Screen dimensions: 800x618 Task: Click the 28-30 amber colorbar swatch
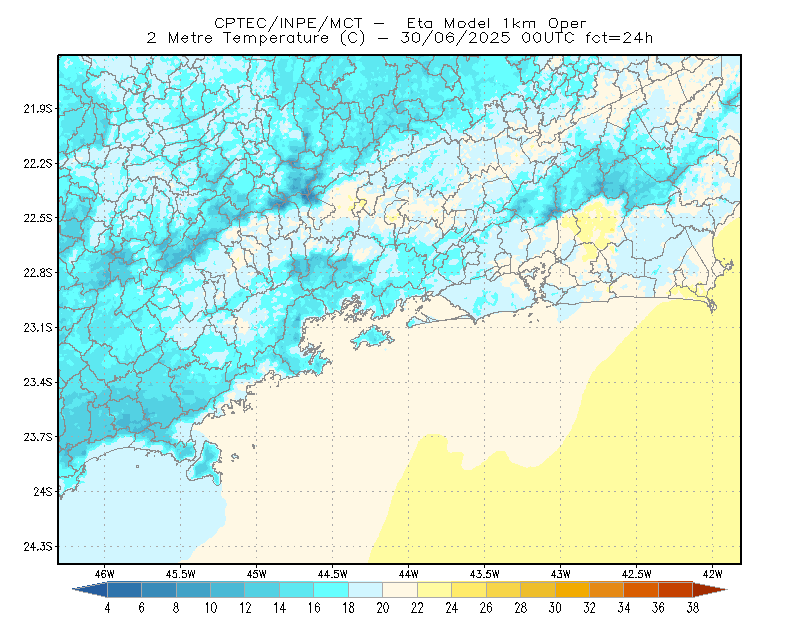538,590
